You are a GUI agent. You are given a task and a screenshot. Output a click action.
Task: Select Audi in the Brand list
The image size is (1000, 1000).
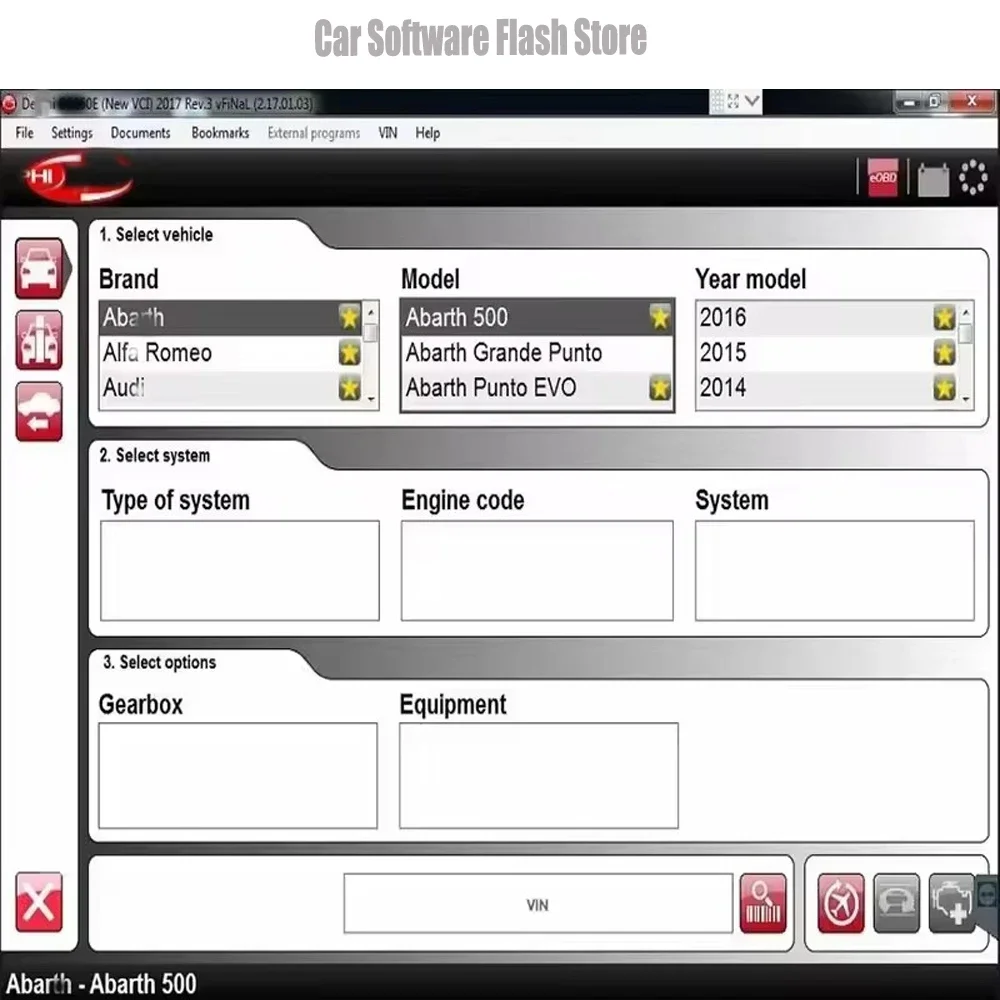coord(230,388)
